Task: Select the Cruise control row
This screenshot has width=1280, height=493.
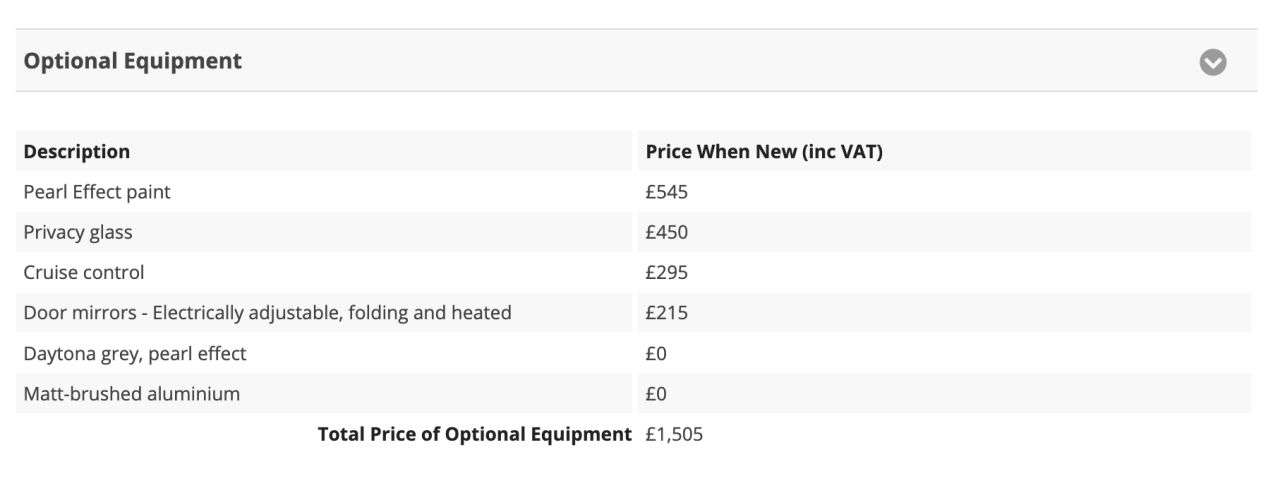Action: coord(634,272)
